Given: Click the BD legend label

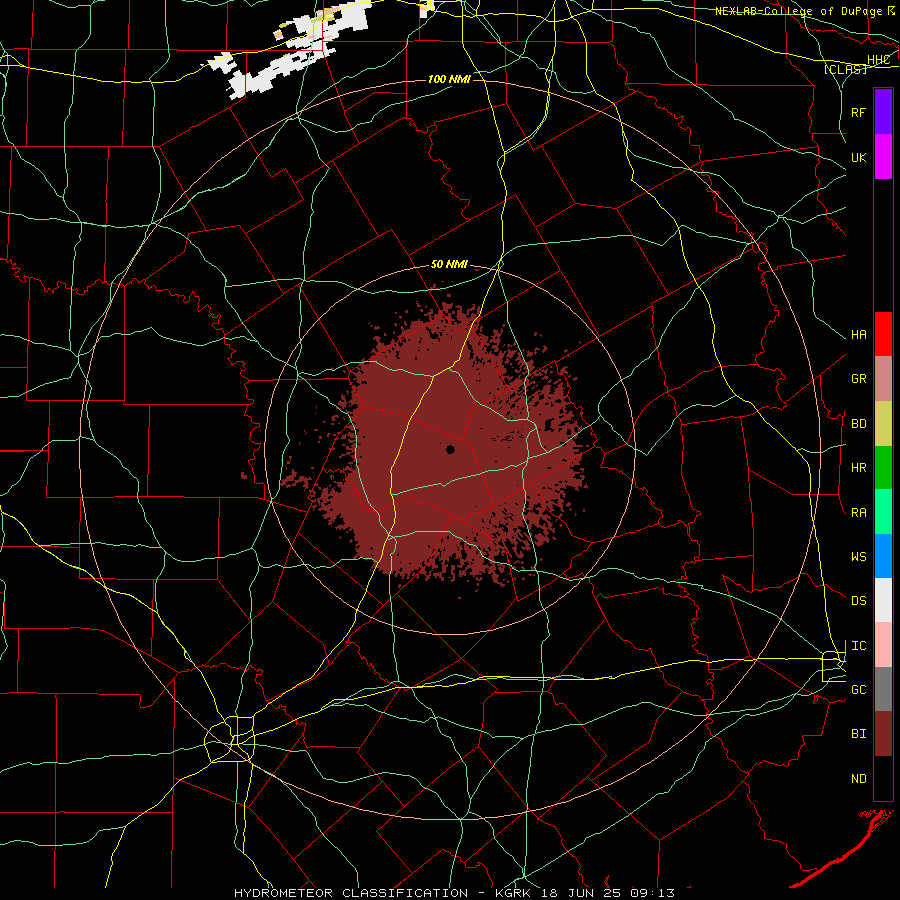Looking at the screenshot, I should [x=858, y=424].
